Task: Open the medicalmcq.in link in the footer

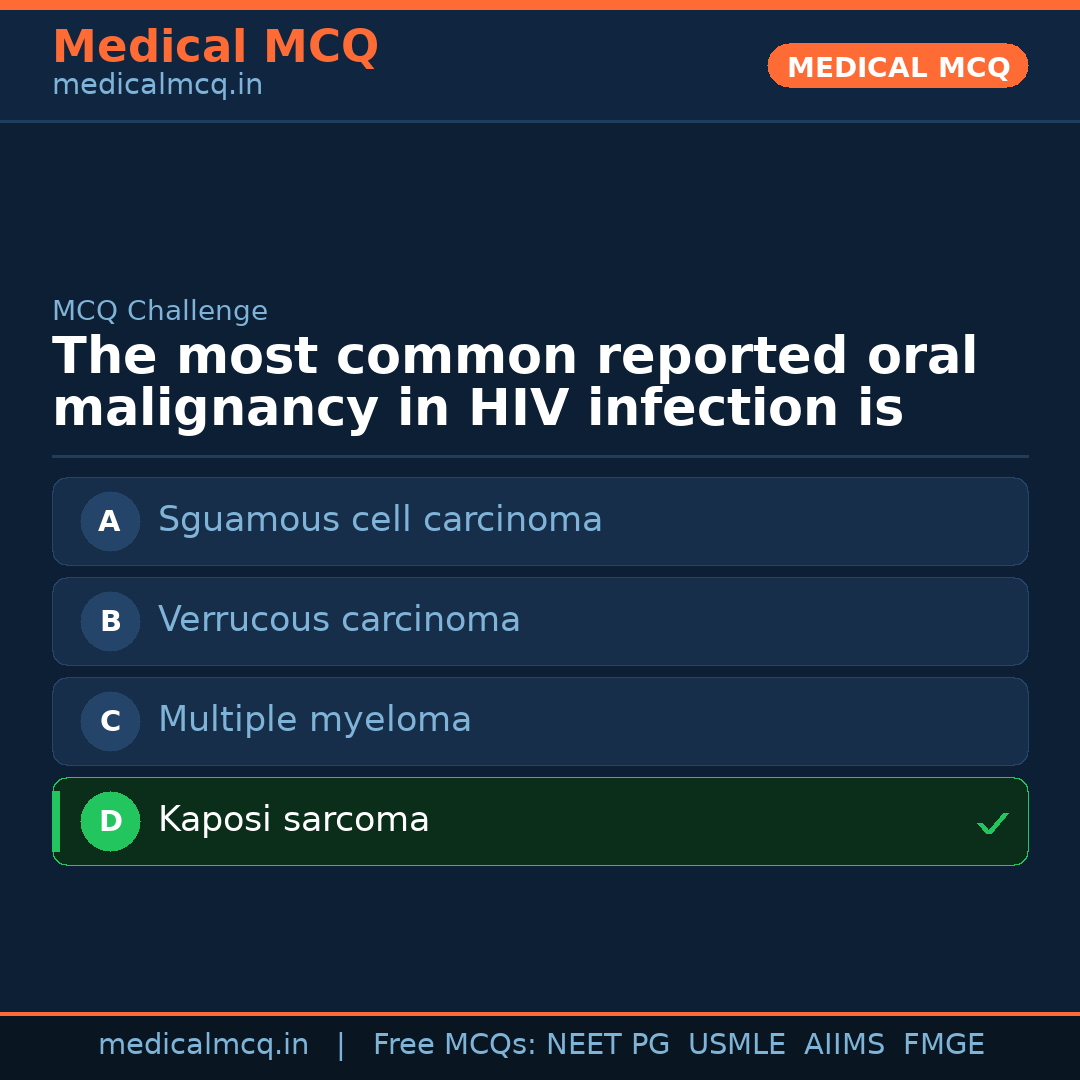Action: pyautogui.click(x=203, y=1045)
